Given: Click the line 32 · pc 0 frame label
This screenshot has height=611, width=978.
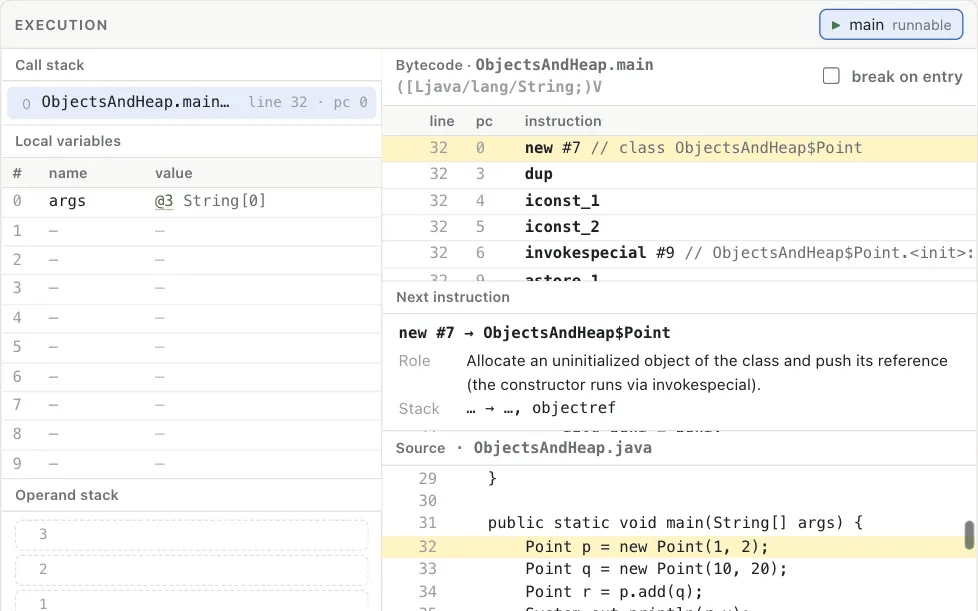Looking at the screenshot, I should [307, 102].
